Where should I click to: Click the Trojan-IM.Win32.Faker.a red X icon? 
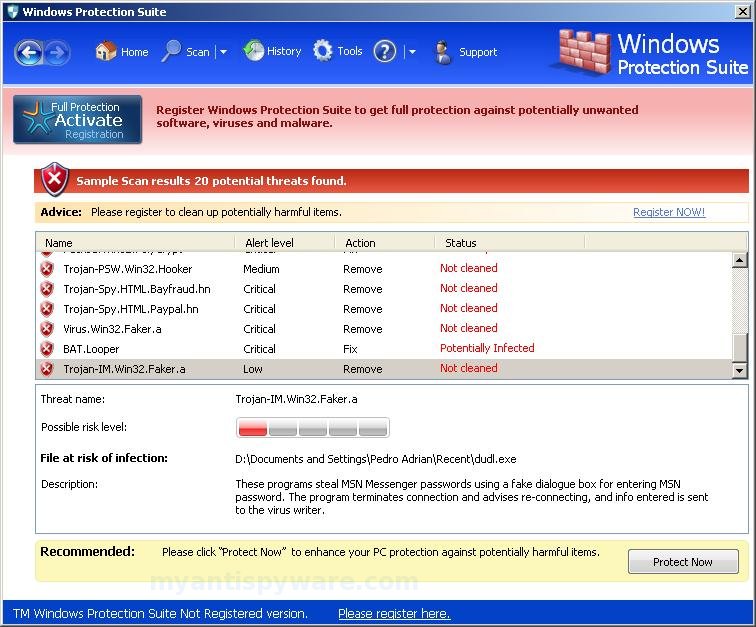click(47, 369)
